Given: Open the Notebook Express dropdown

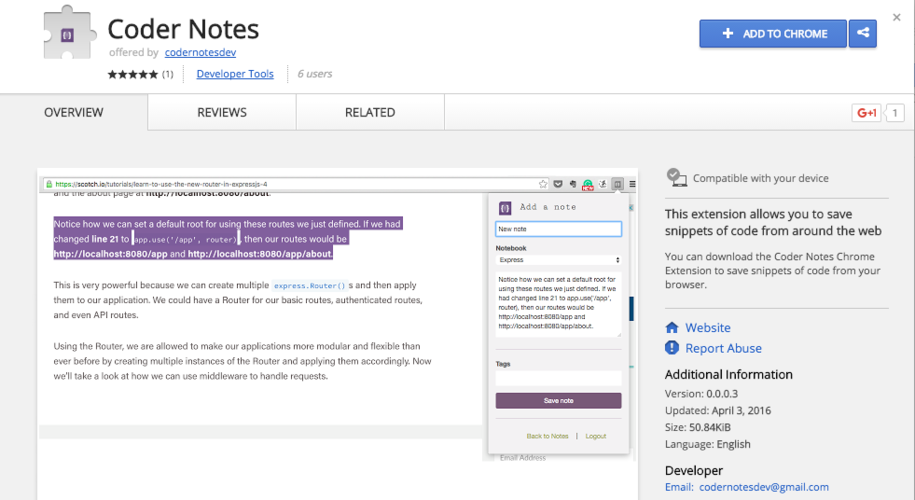Looking at the screenshot, I should point(558,260).
